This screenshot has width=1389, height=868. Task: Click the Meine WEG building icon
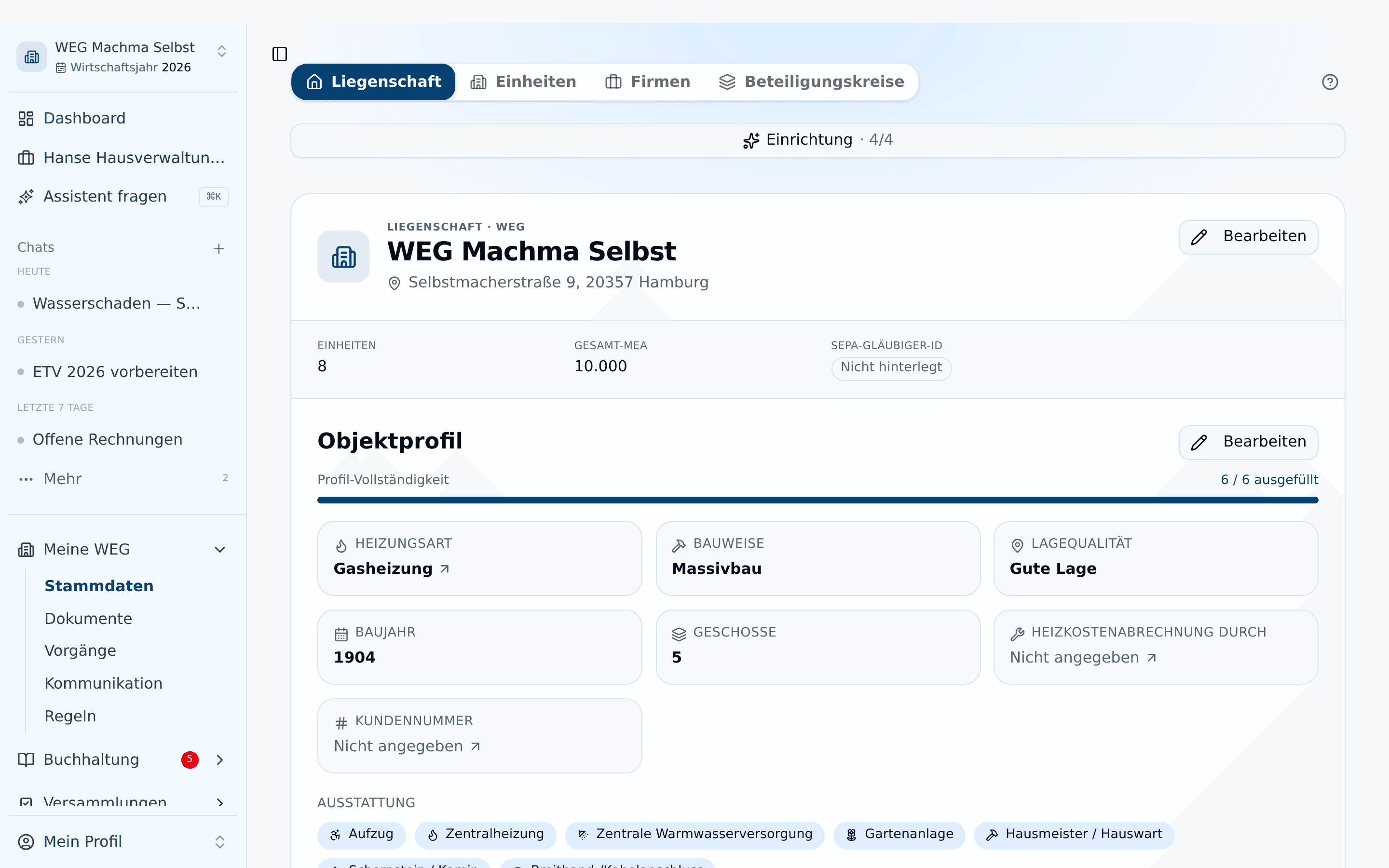[x=26, y=550]
